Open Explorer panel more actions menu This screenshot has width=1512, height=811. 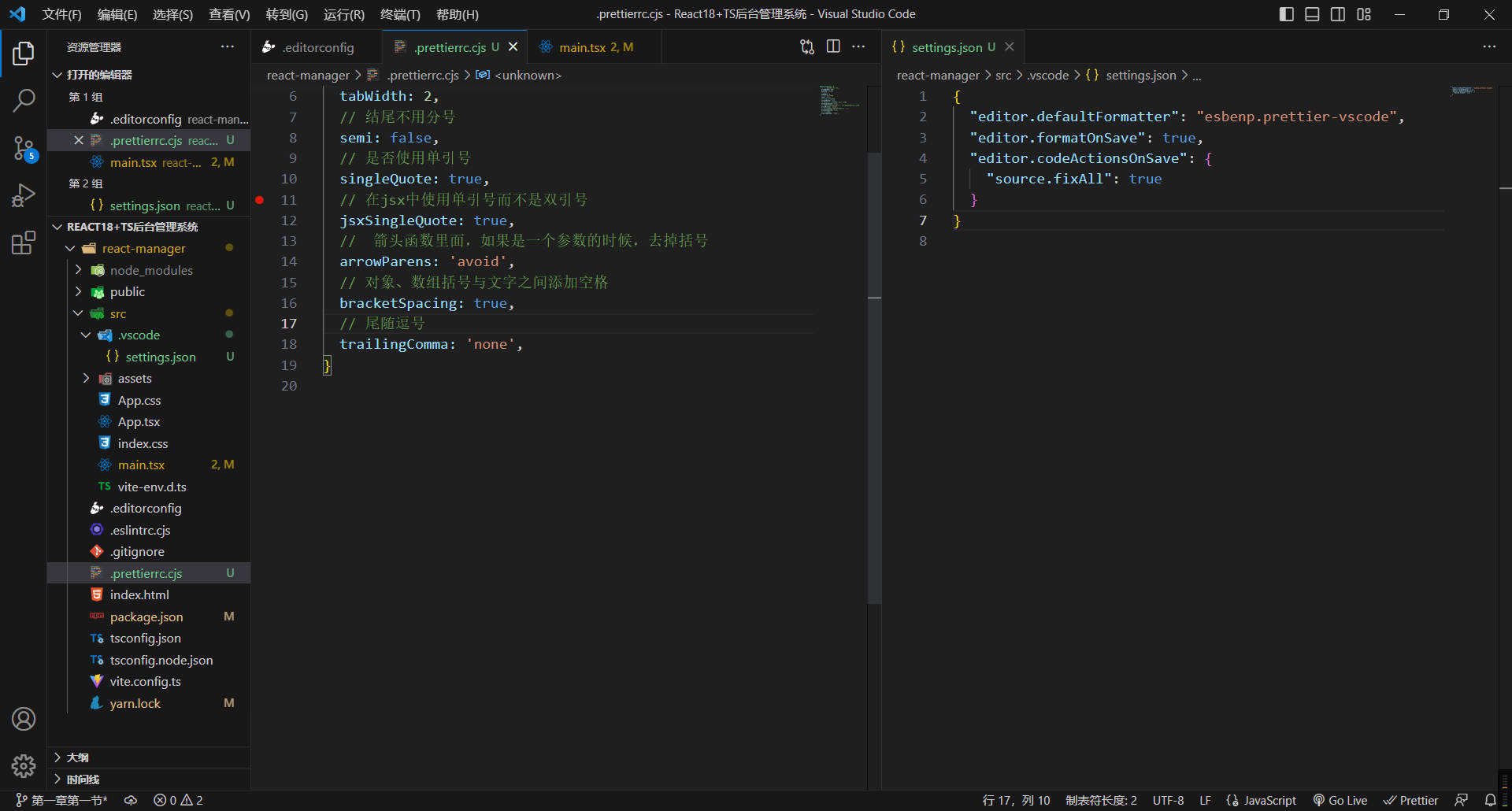228,46
